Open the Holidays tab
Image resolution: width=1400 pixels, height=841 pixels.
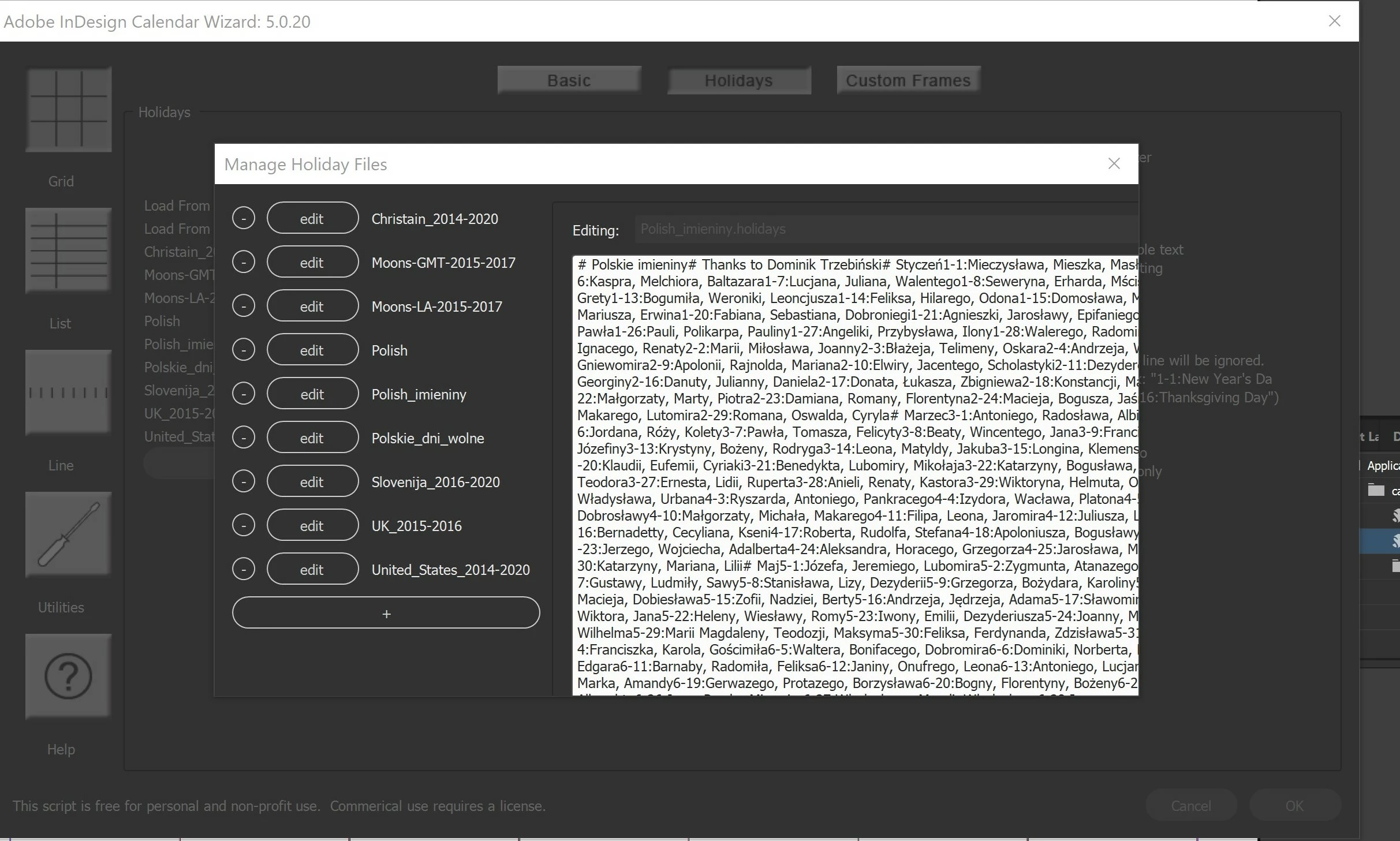[x=738, y=80]
